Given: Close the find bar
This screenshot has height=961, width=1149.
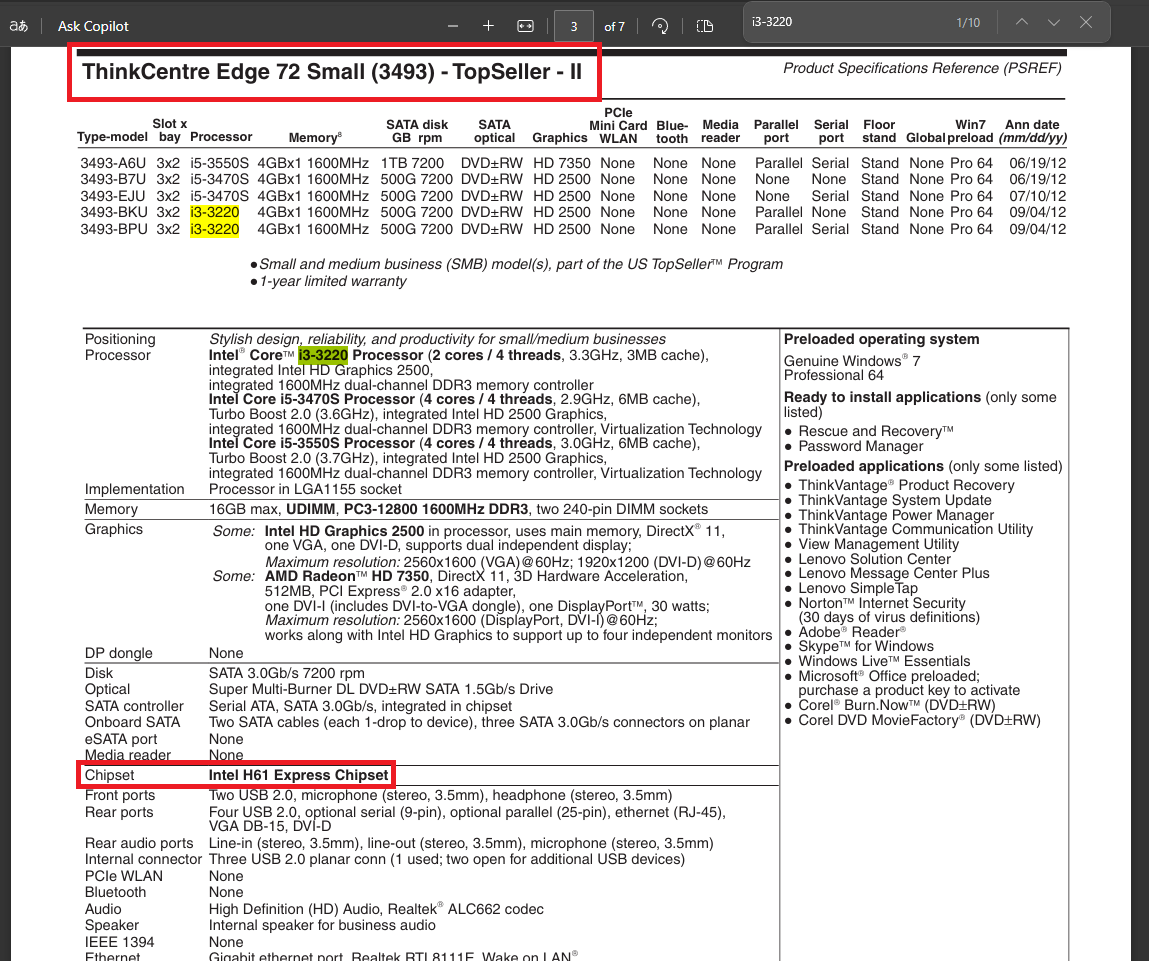Looking at the screenshot, I should (1086, 22).
